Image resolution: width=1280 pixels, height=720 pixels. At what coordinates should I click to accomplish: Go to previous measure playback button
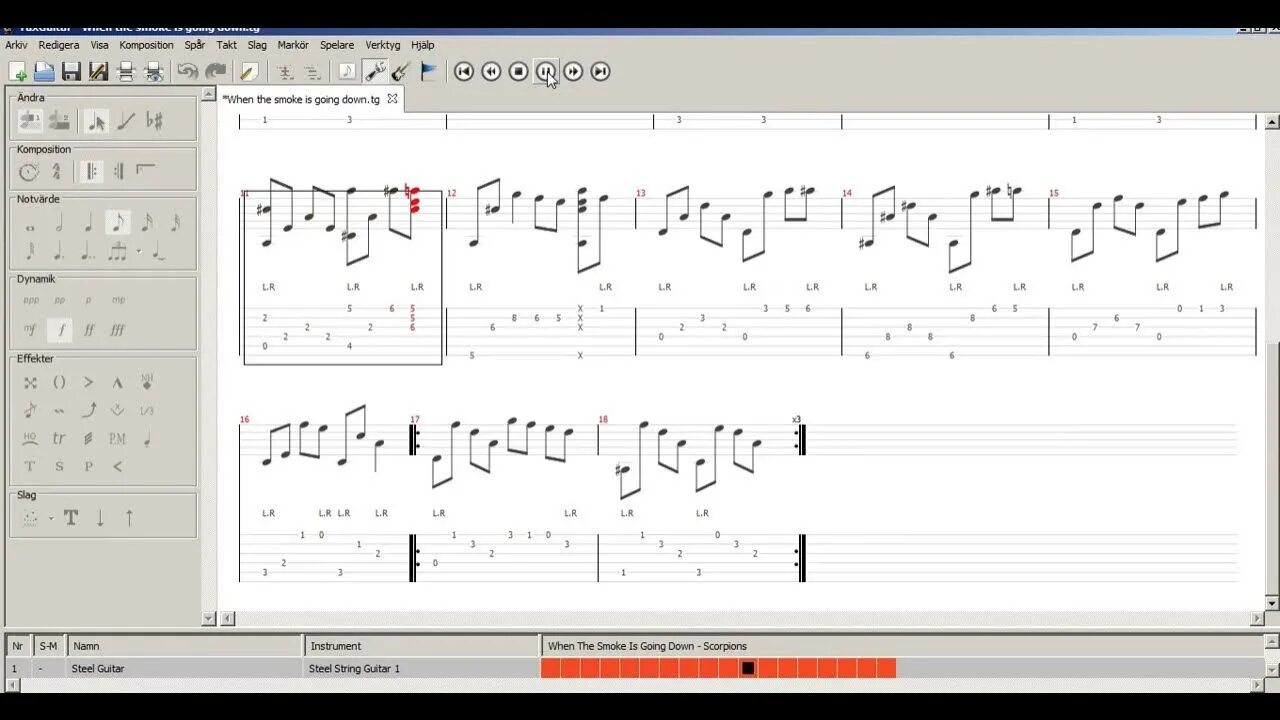point(491,71)
